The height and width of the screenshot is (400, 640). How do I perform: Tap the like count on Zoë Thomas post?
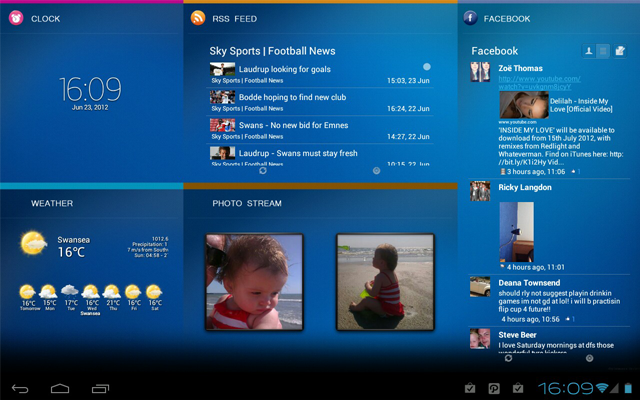(576, 172)
